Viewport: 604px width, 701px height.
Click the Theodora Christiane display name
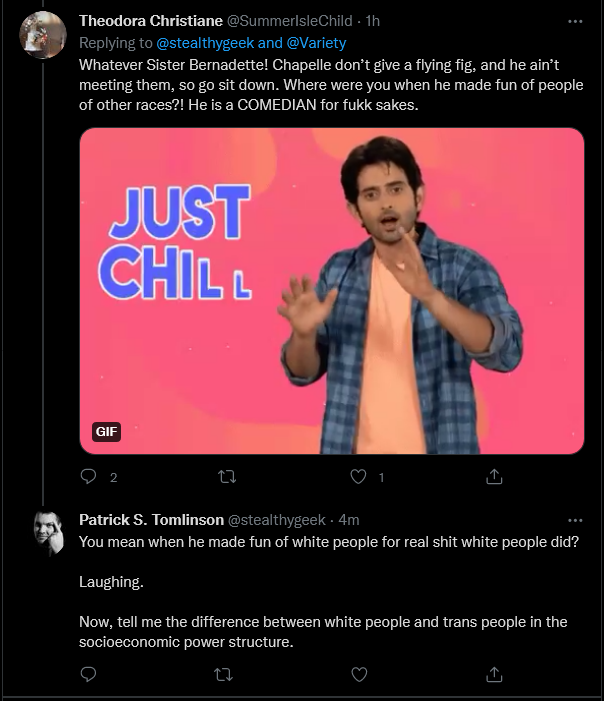(151, 21)
